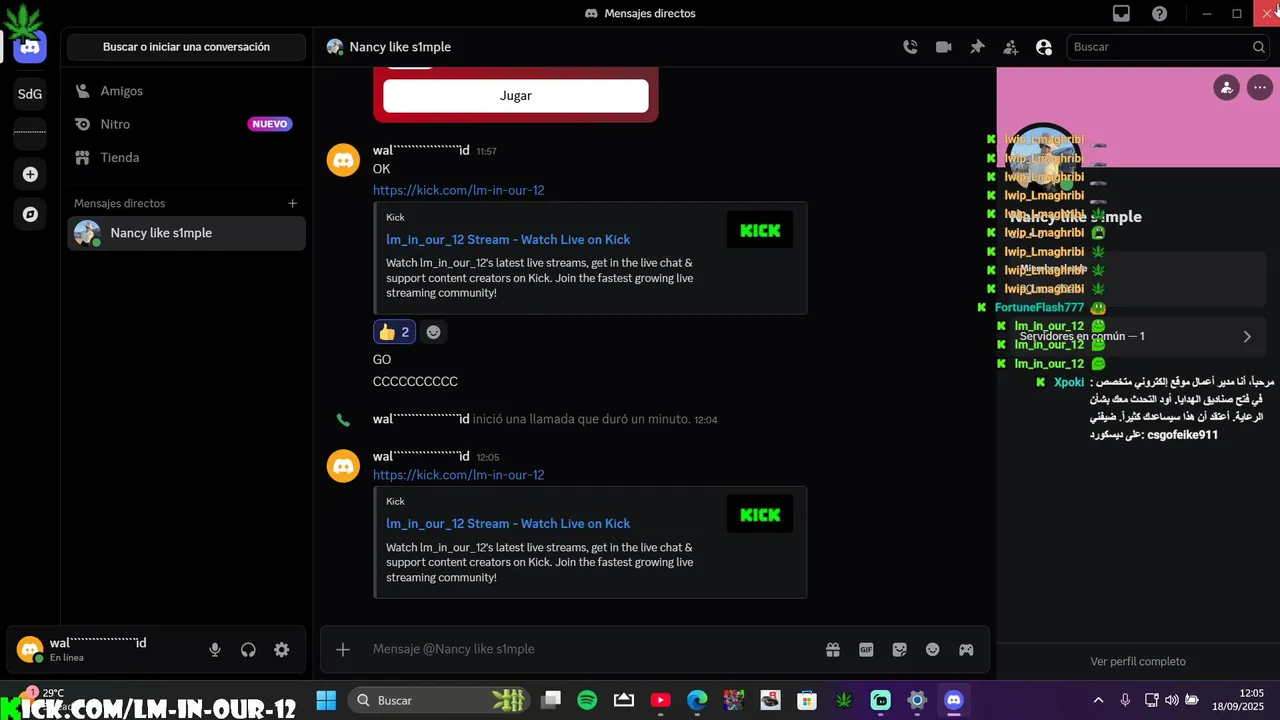Click Ver perfil completo
1280x720 pixels.
1138,661
